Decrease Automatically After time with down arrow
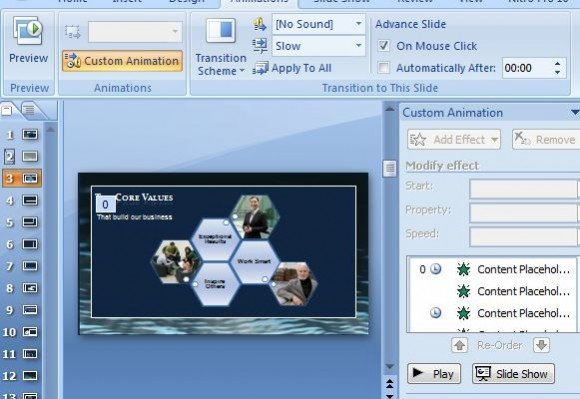 557,72
